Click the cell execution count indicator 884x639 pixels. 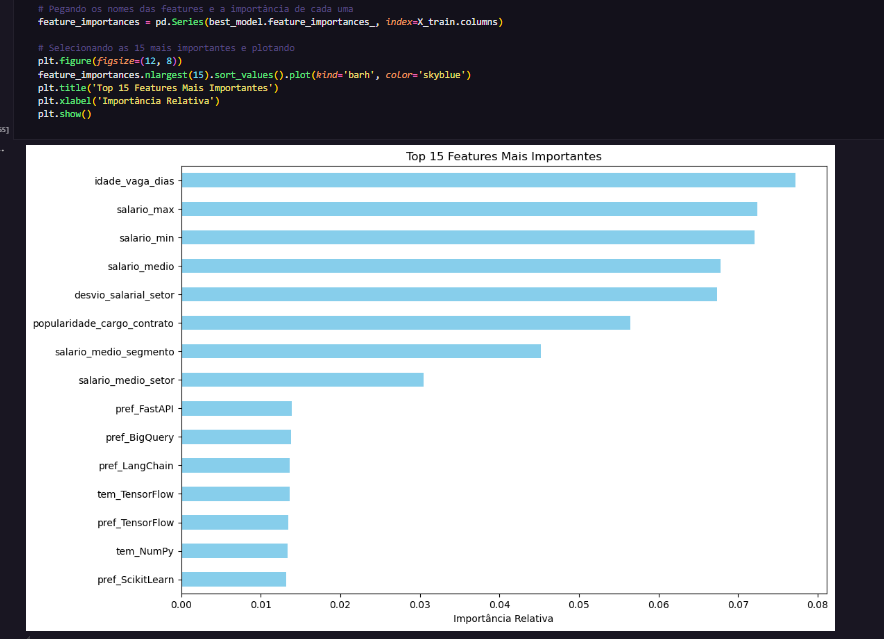tap(4, 130)
